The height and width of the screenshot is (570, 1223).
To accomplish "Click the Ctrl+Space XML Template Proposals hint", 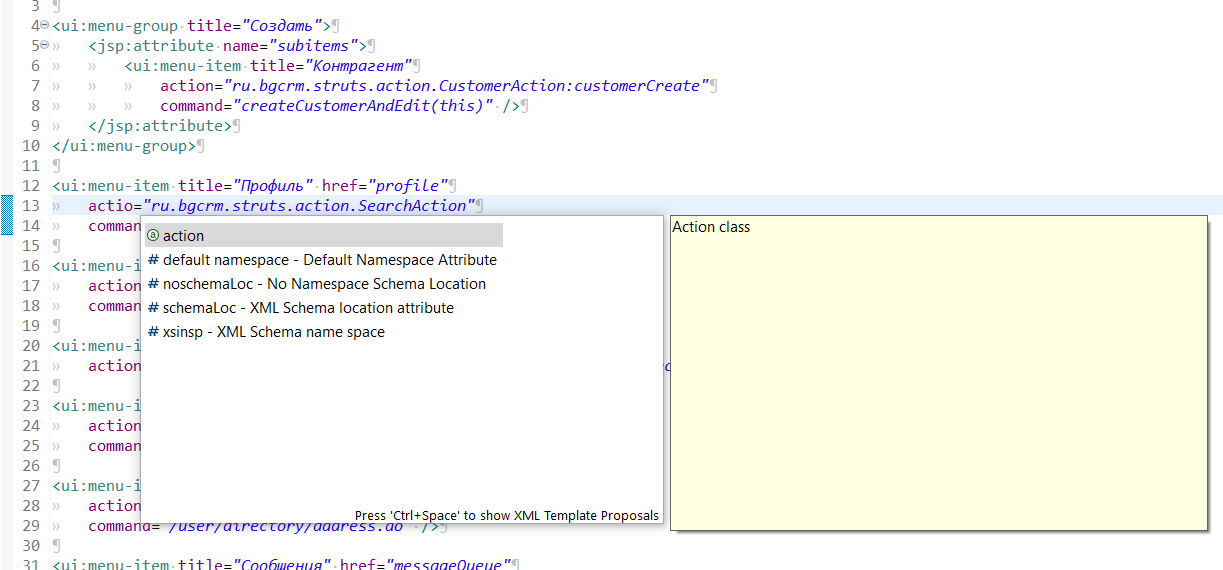I will [506, 516].
